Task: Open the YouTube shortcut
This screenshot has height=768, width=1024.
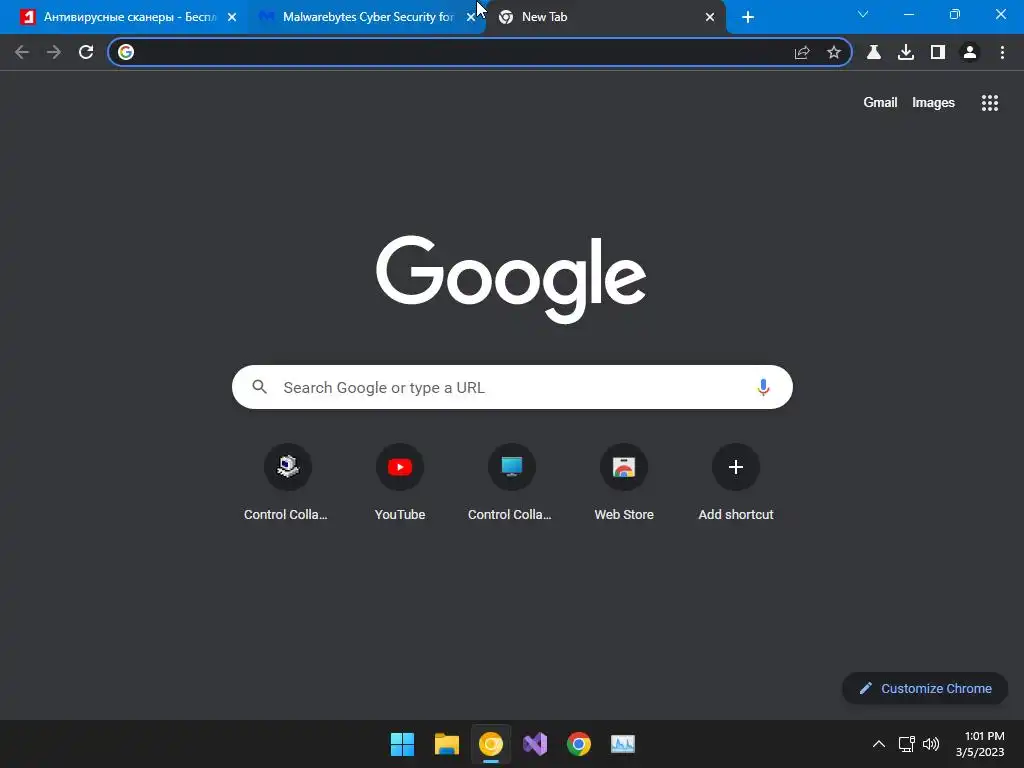Action: (400, 482)
